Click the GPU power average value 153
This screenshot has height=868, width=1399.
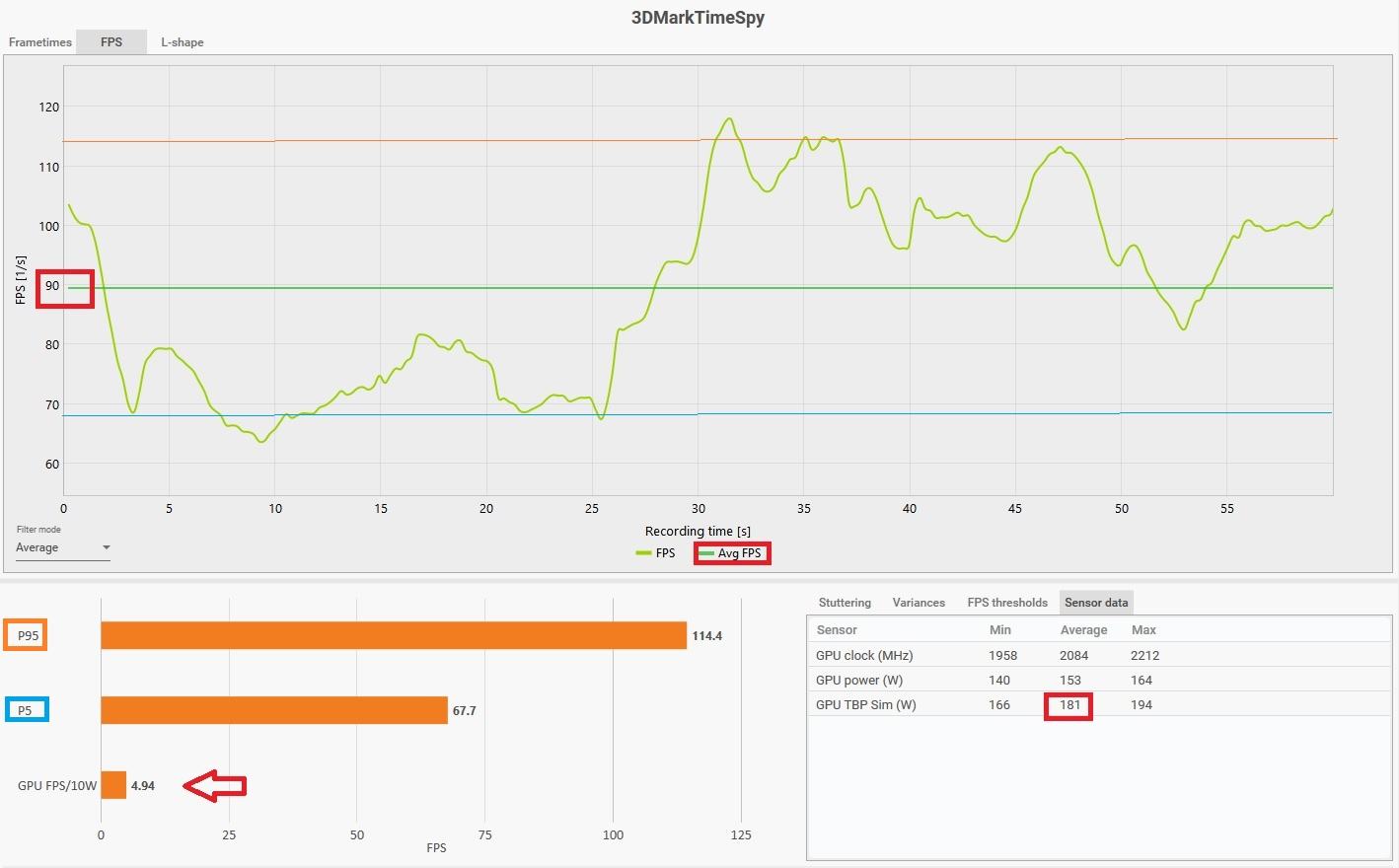(1070, 680)
